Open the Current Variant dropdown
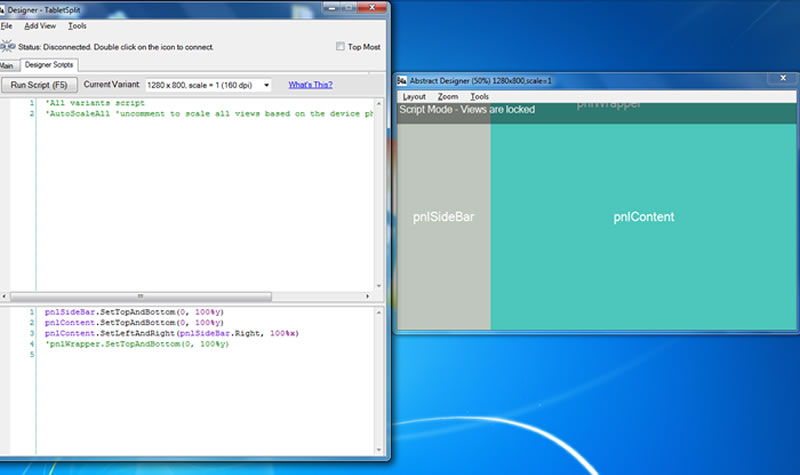 (x=266, y=86)
